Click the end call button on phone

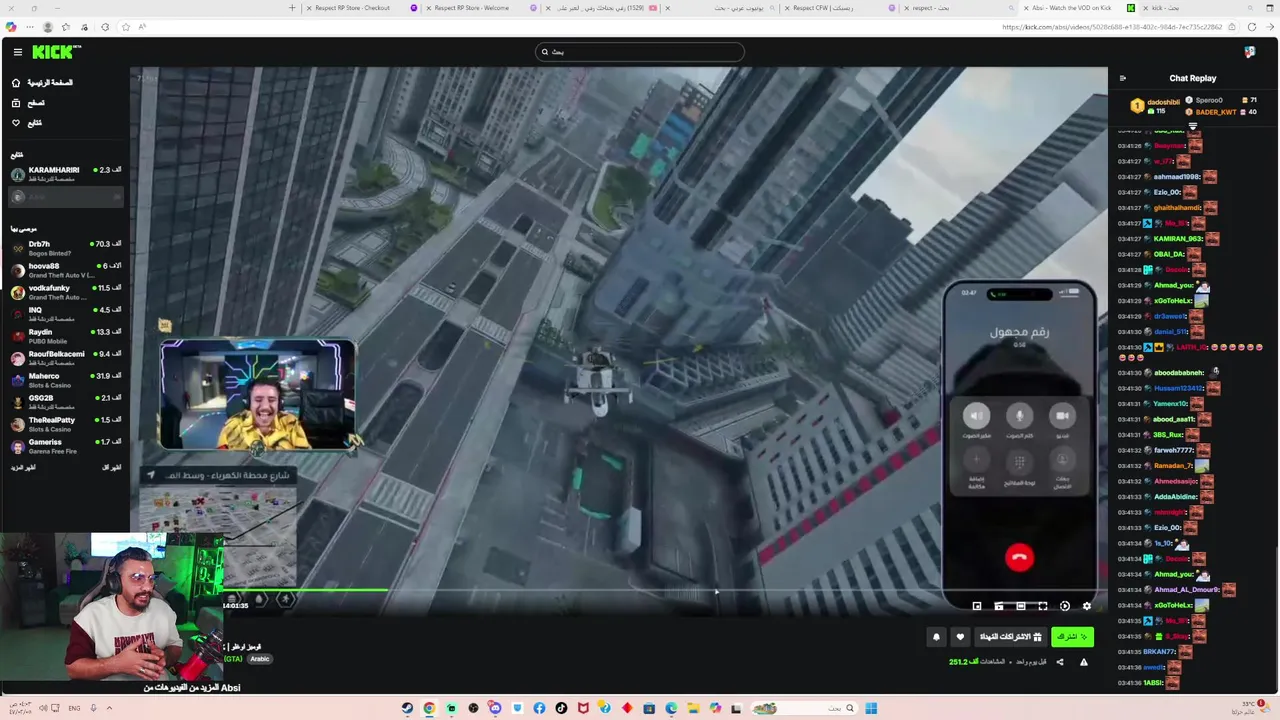(1019, 558)
